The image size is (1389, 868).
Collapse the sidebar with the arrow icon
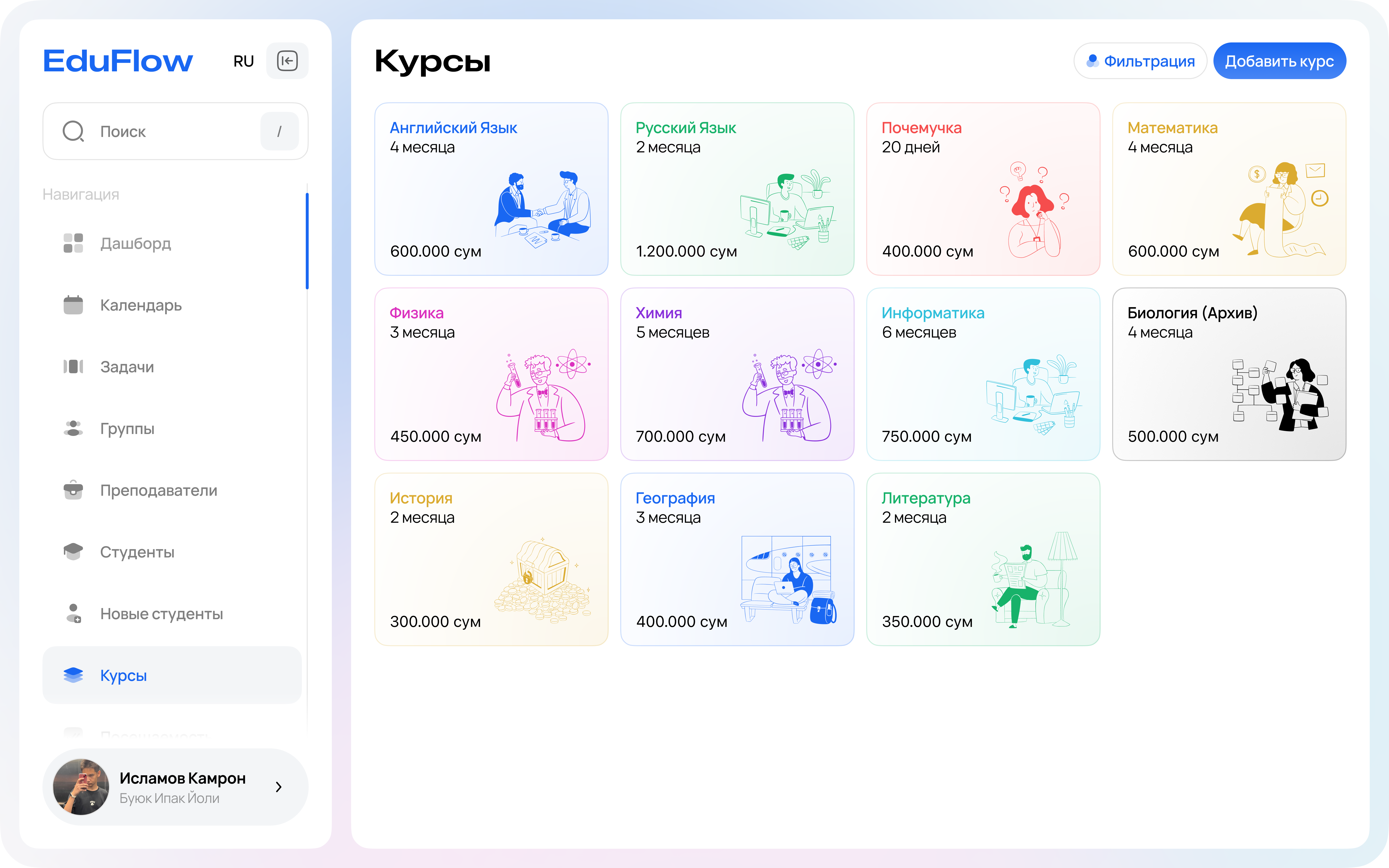(x=287, y=61)
